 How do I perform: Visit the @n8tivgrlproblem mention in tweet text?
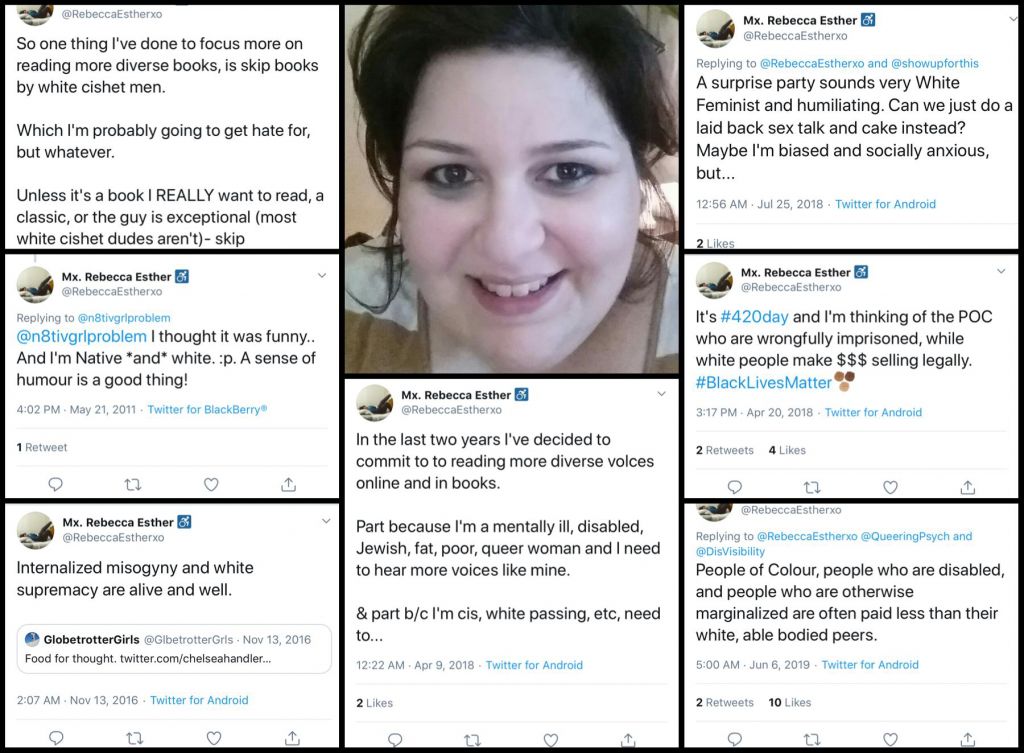coord(82,336)
